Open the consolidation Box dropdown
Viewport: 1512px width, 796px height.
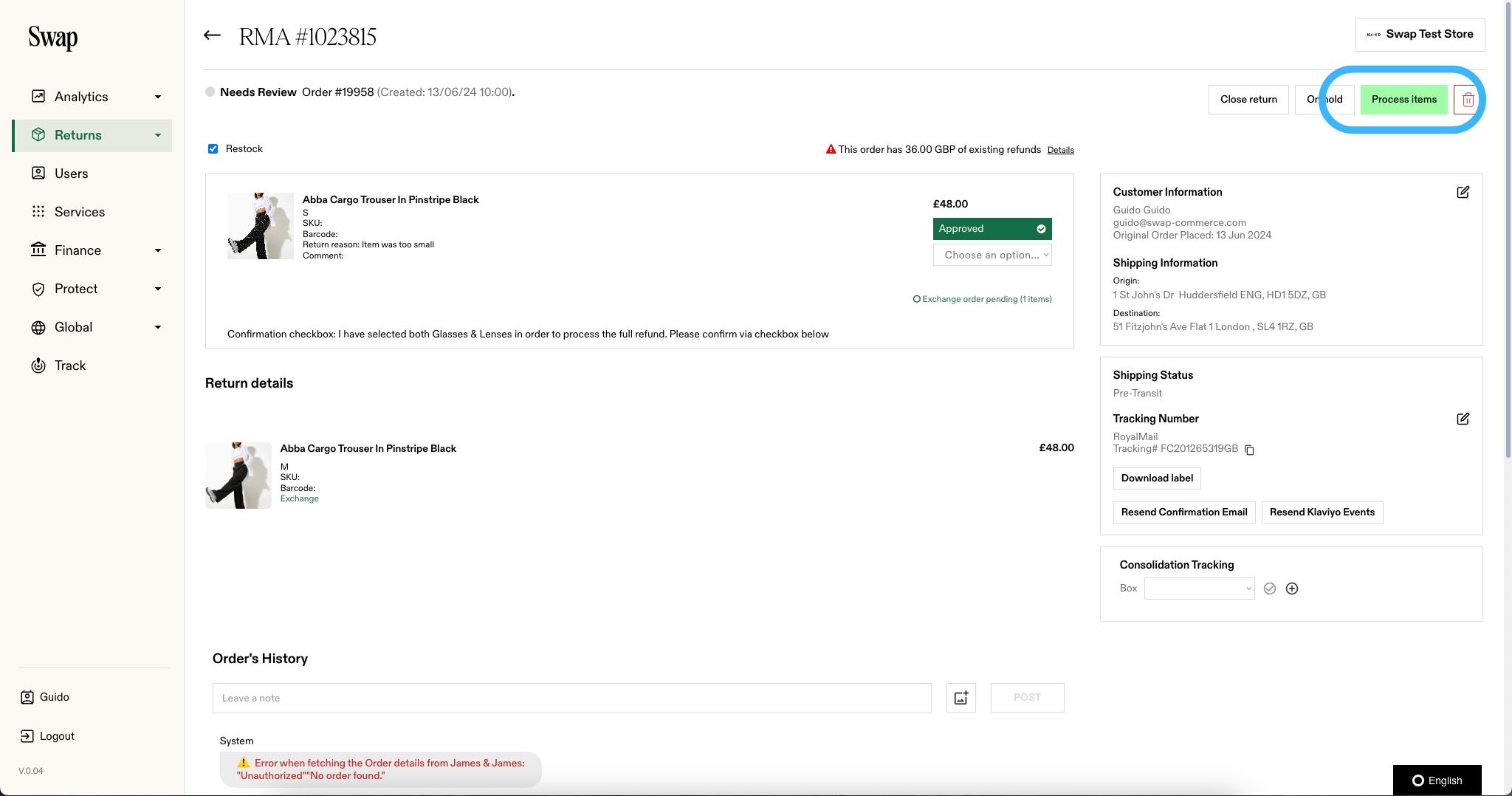(x=1199, y=589)
